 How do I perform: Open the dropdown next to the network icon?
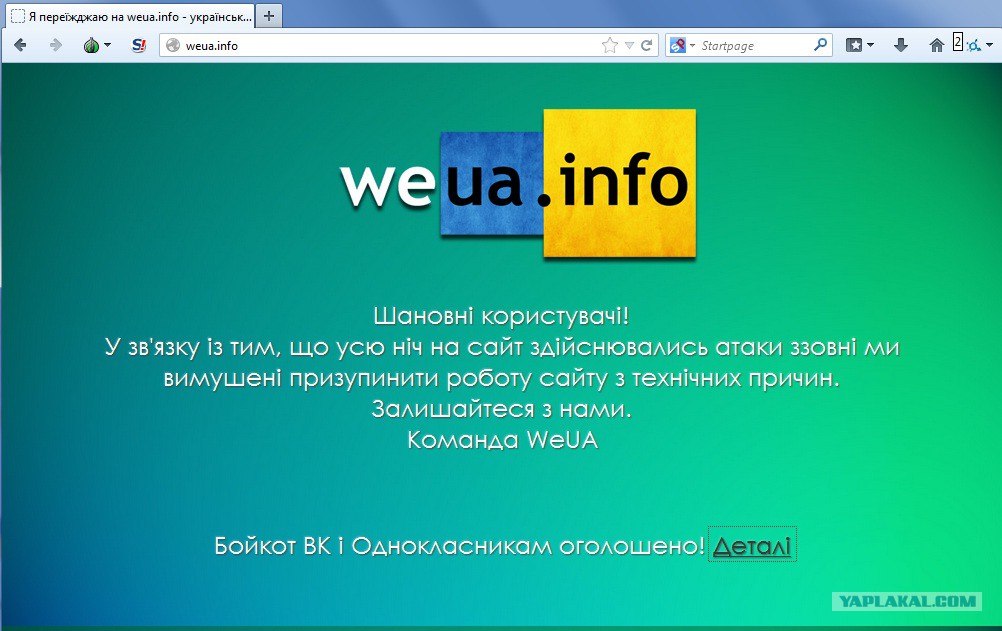click(989, 45)
